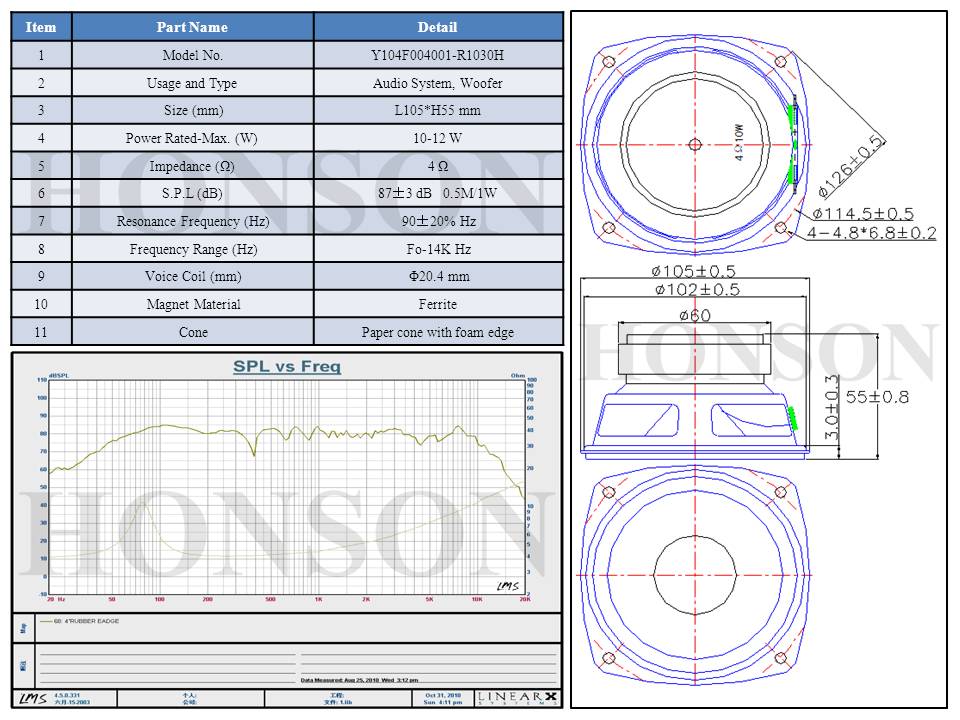Click the 55±0.8 height dimension label

pos(877,397)
